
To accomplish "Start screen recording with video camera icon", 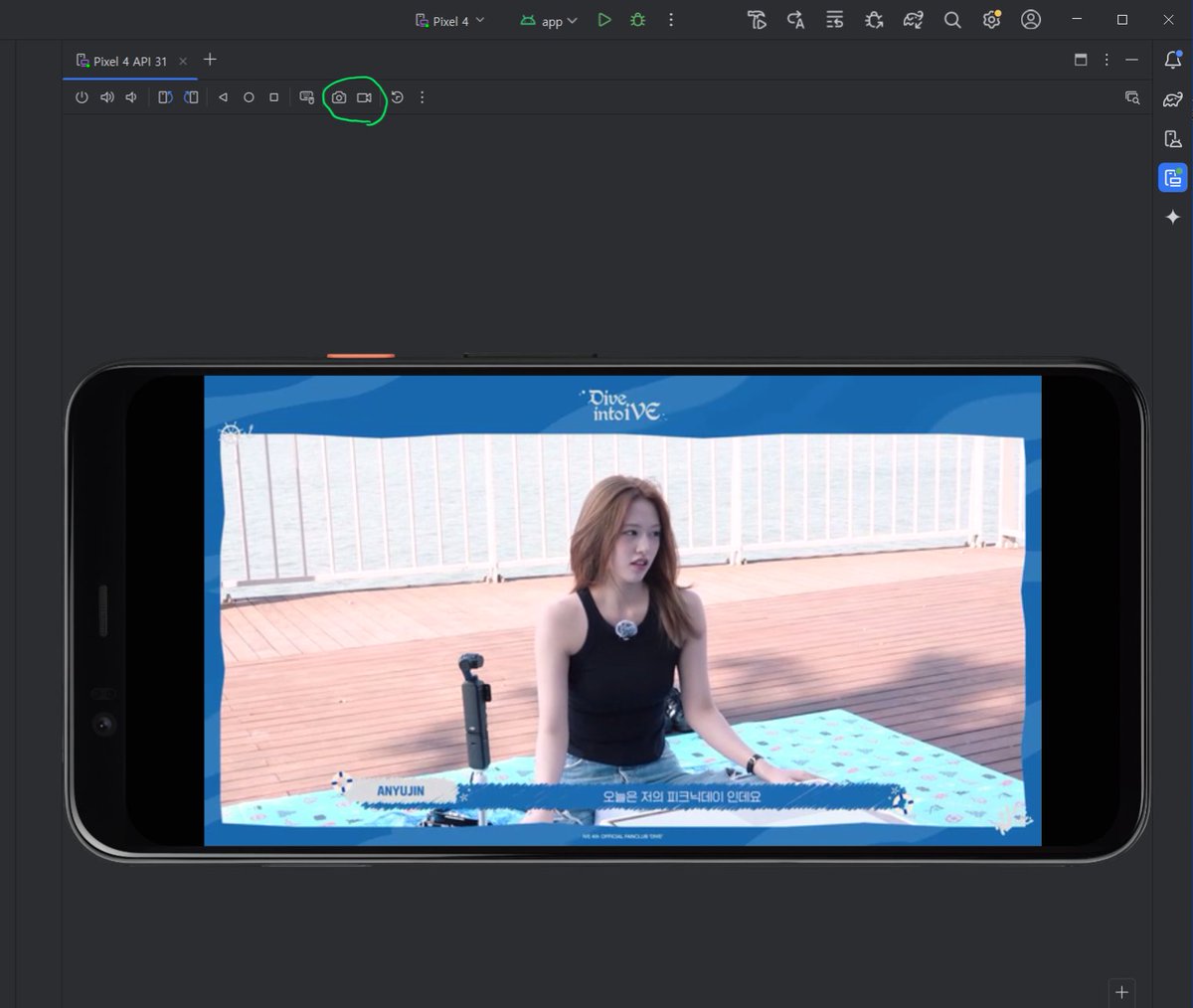I will 365,97.
